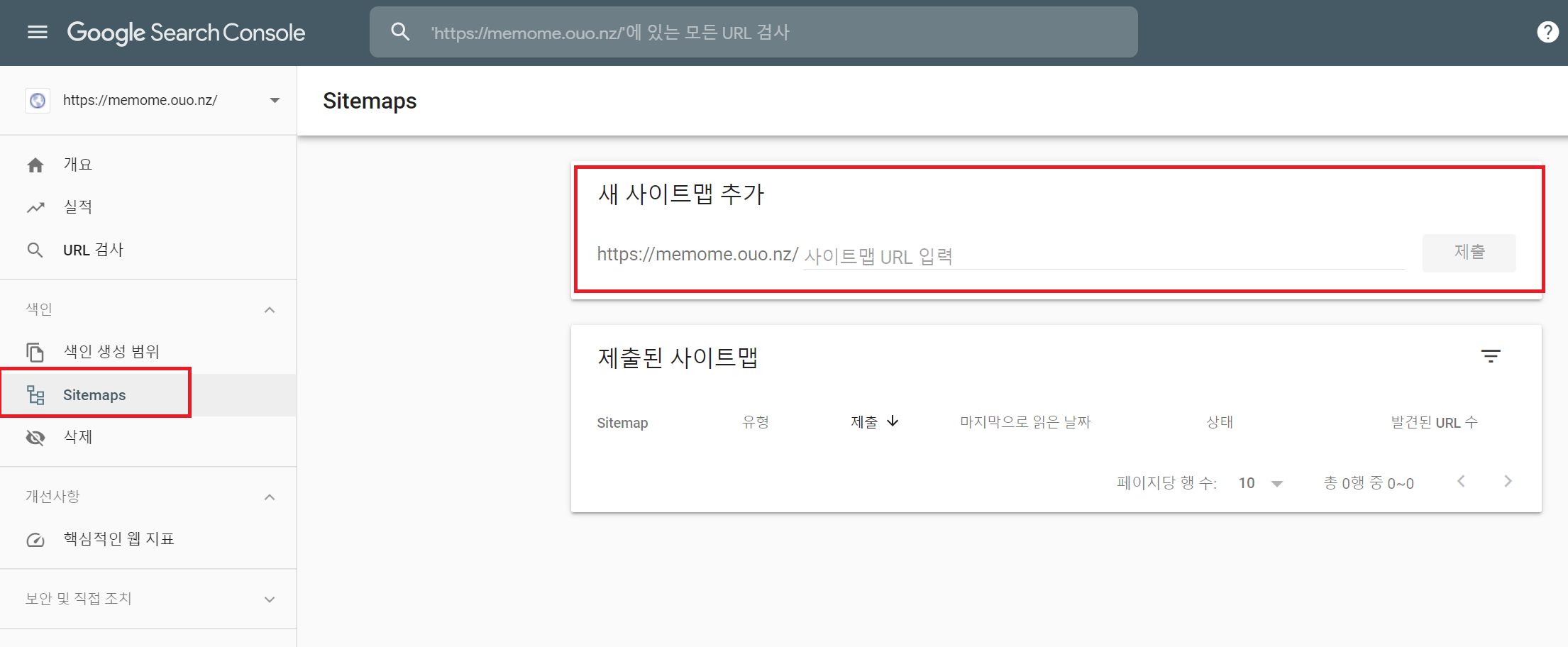Click the crossed-eye icon next to 삭제
1568x647 pixels.
tap(35, 437)
